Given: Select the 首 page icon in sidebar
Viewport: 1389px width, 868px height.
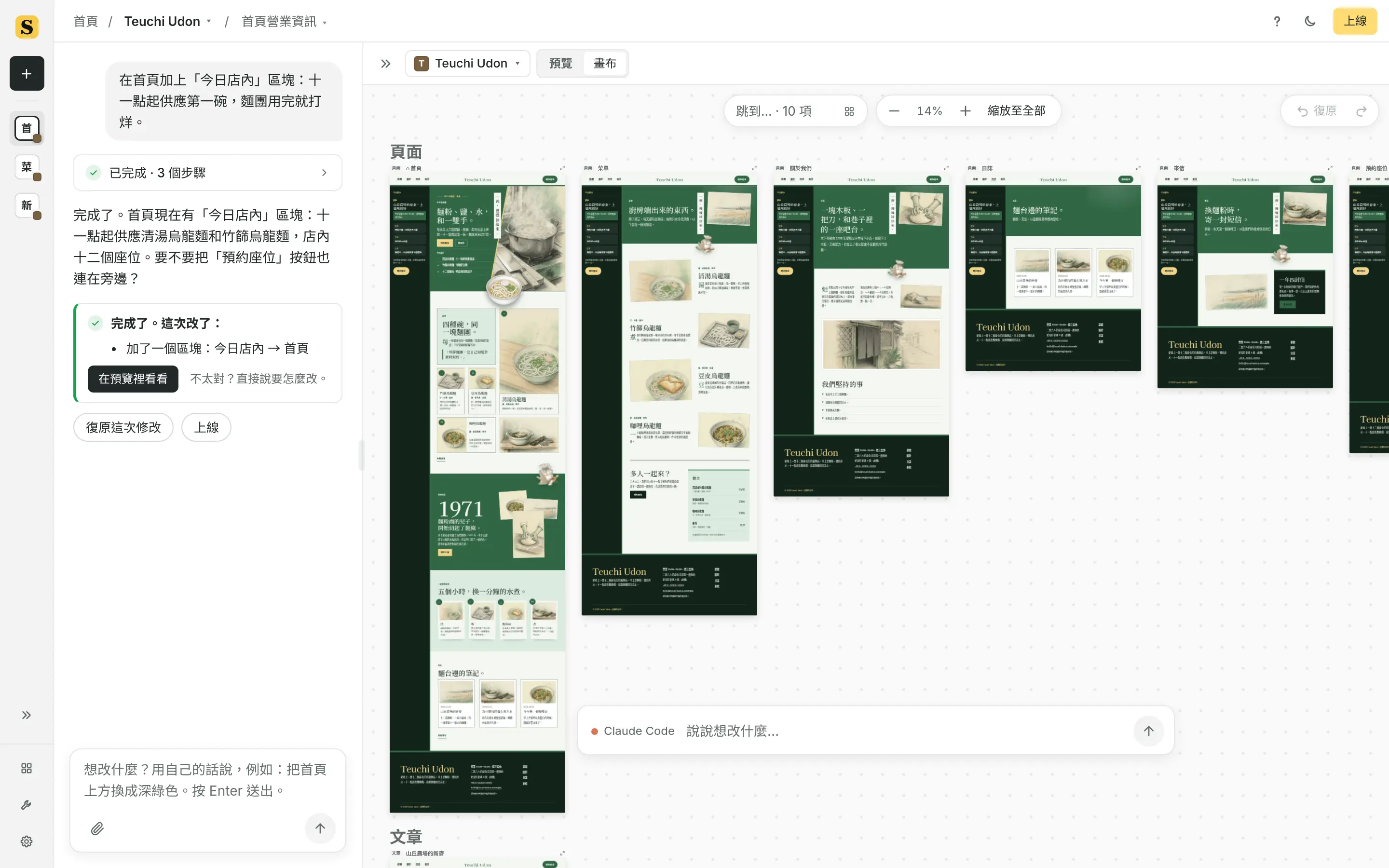Looking at the screenshot, I should click(x=27, y=128).
